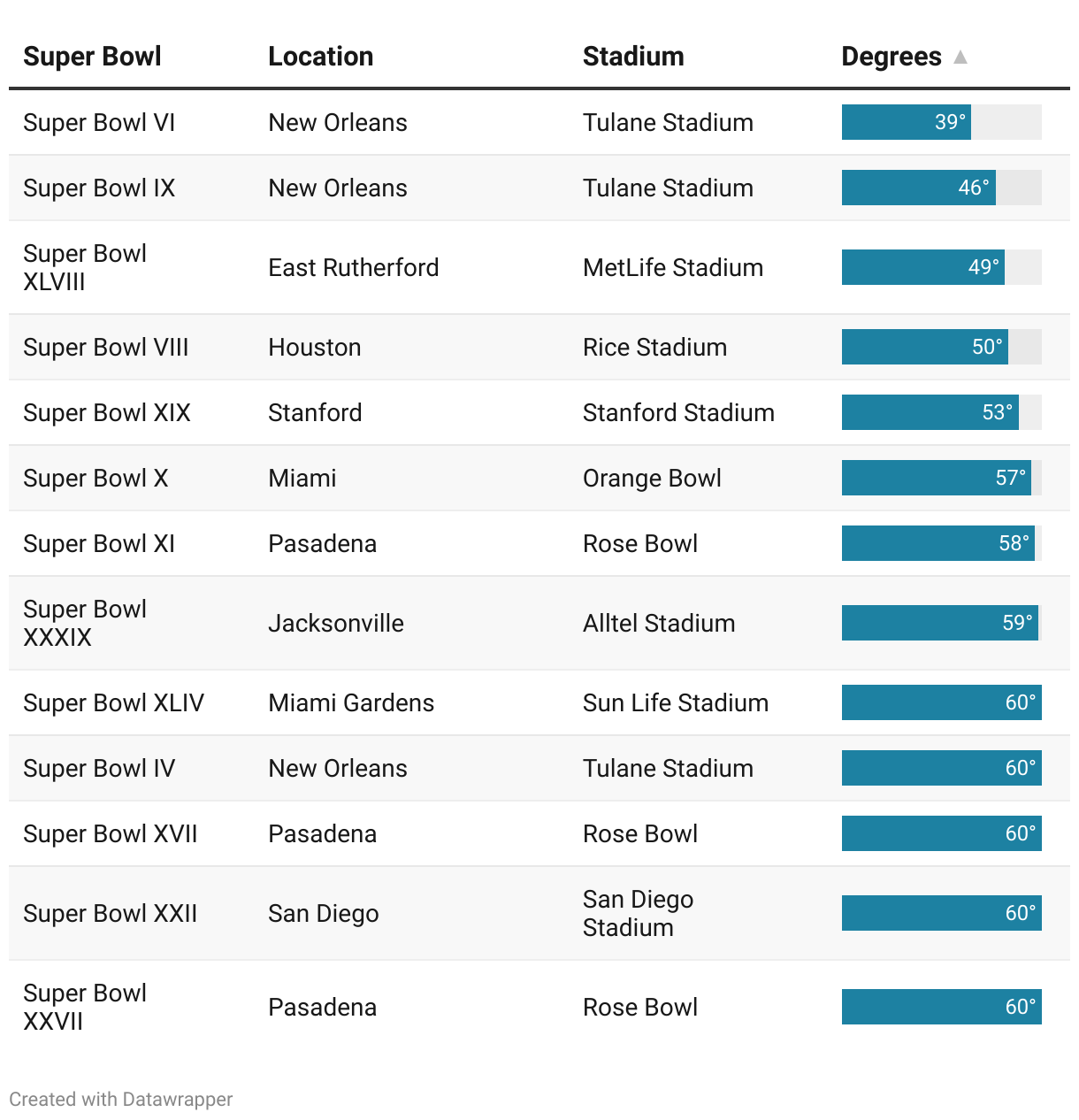
Task: Select the Orange Bowl stadium cell
Action: 652,478
